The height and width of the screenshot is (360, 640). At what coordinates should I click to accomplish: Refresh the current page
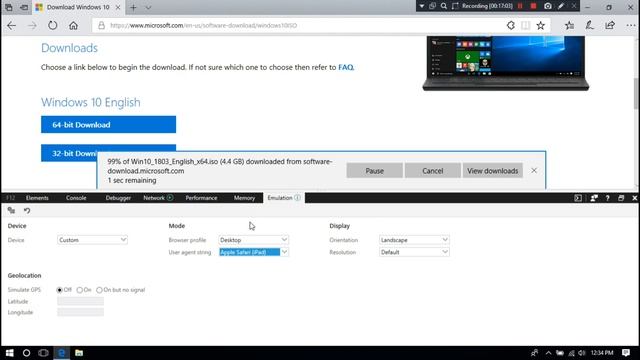click(53, 25)
